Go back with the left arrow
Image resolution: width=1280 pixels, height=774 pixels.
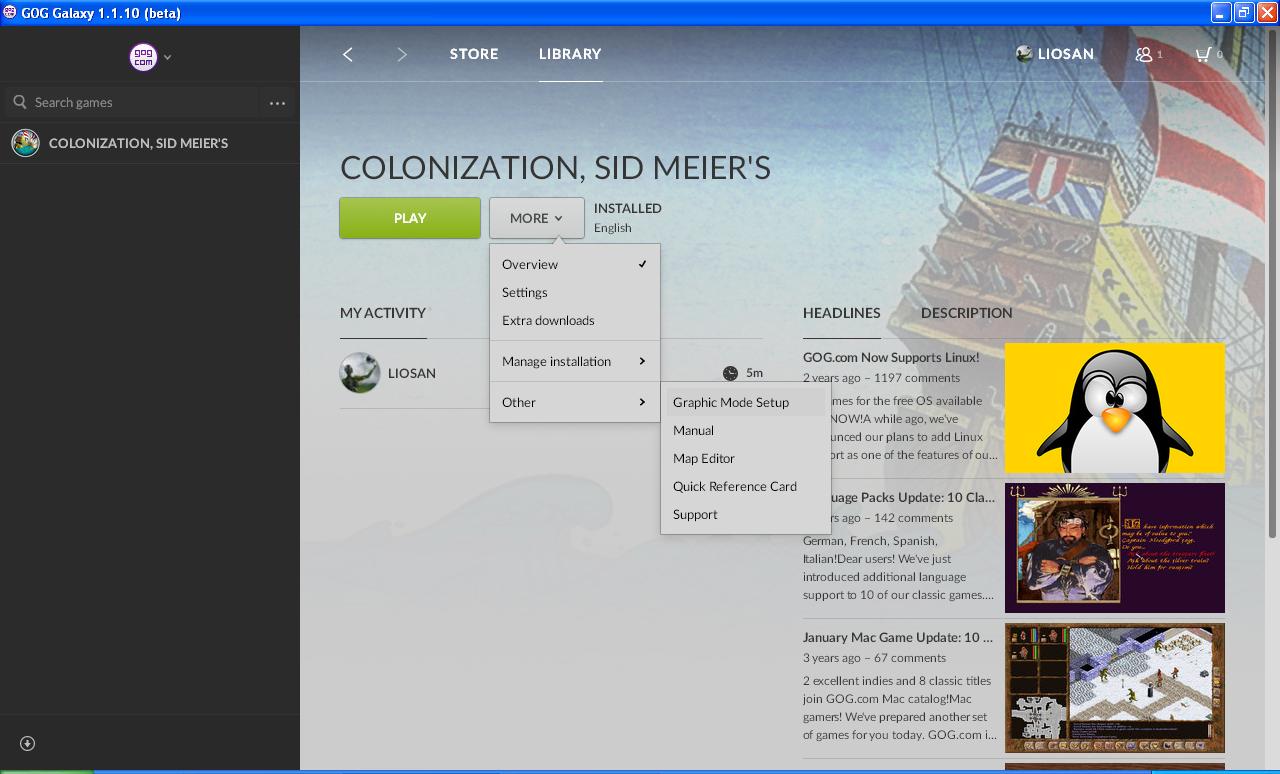[348, 54]
